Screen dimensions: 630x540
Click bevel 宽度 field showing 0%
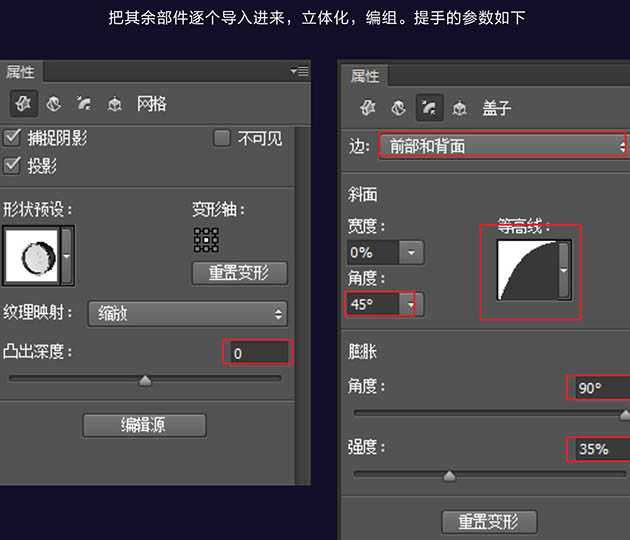373,252
